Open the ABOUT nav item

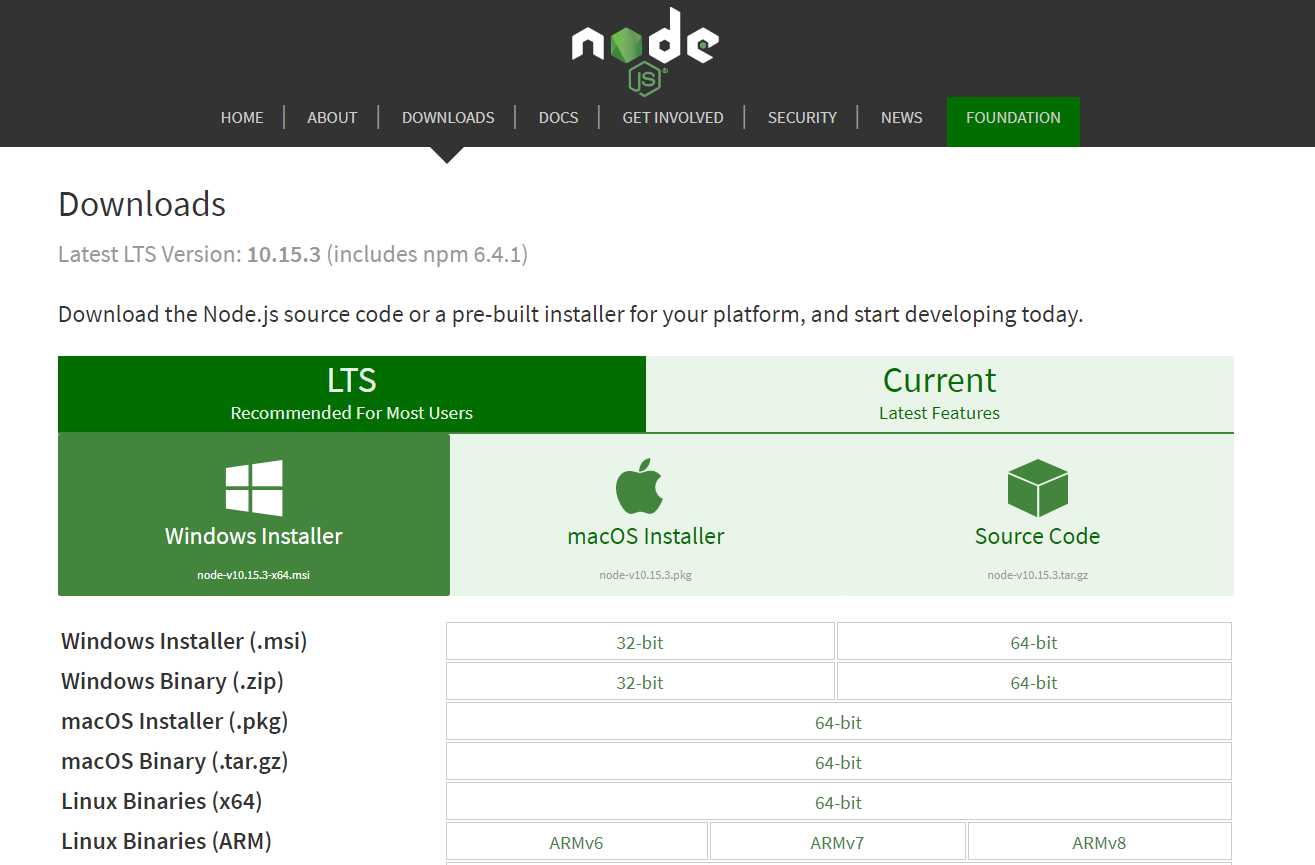tap(332, 118)
